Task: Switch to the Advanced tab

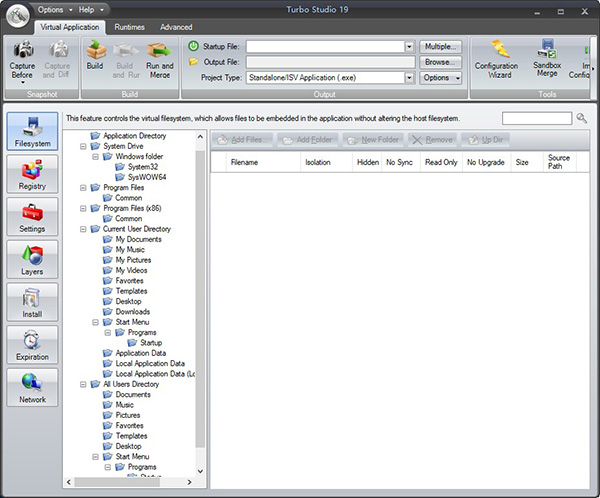Action: coord(176,27)
